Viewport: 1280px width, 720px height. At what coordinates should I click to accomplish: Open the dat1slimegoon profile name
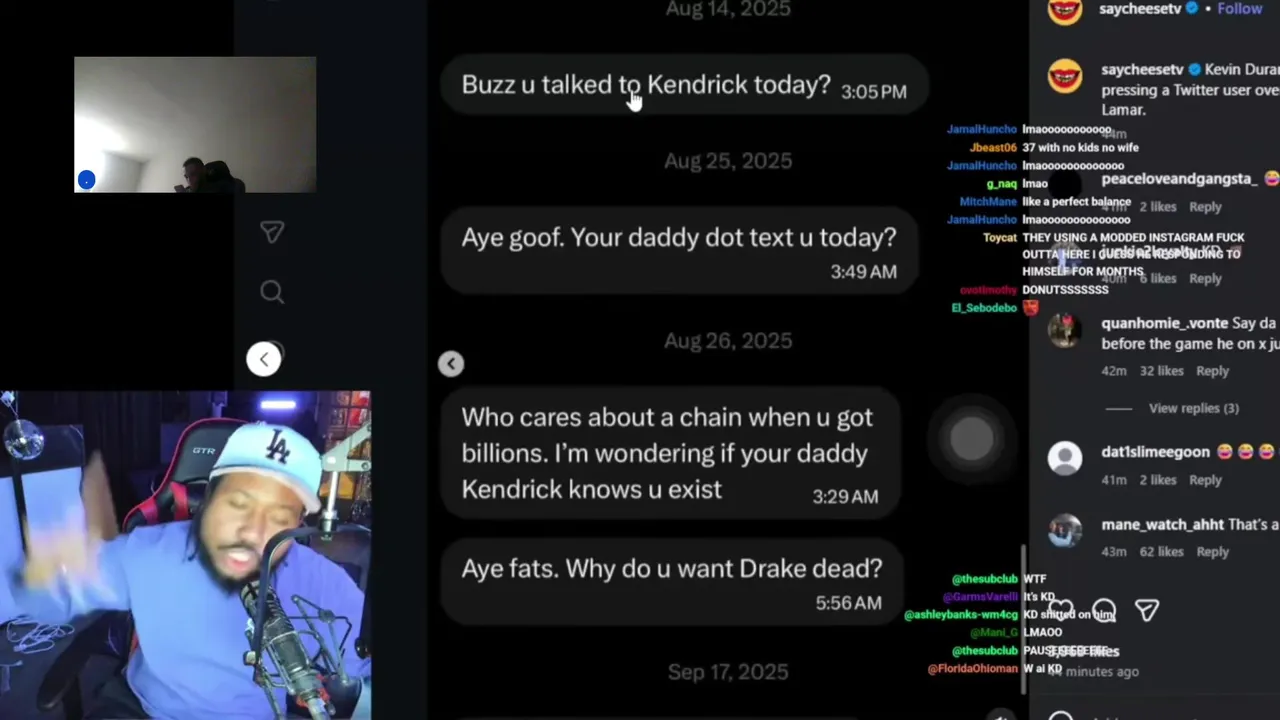[1155, 452]
